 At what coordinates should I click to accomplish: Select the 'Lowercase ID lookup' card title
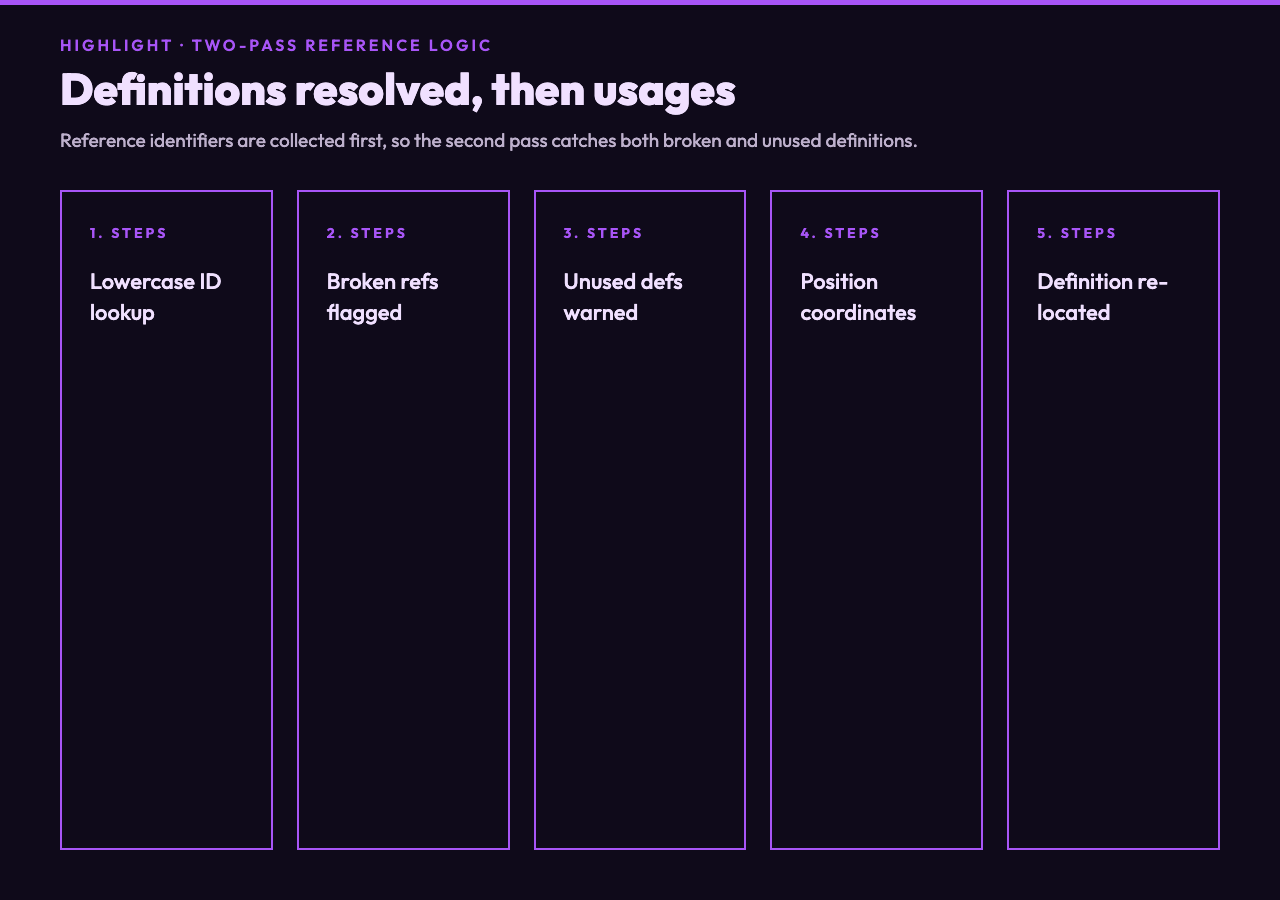[156, 297]
